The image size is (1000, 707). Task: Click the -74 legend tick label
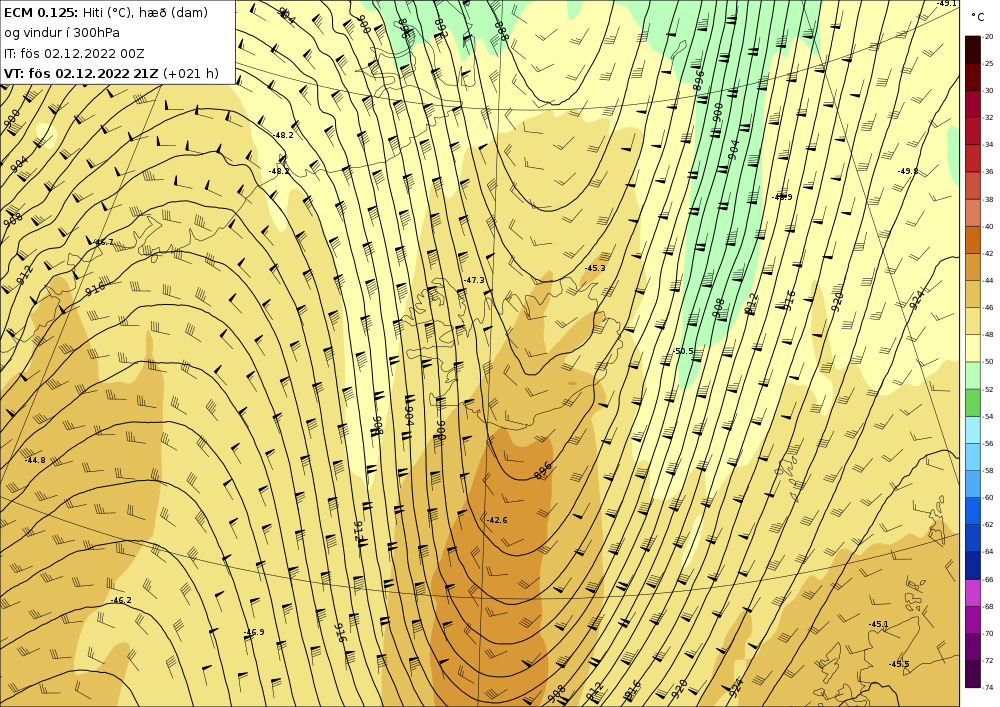pos(988,687)
